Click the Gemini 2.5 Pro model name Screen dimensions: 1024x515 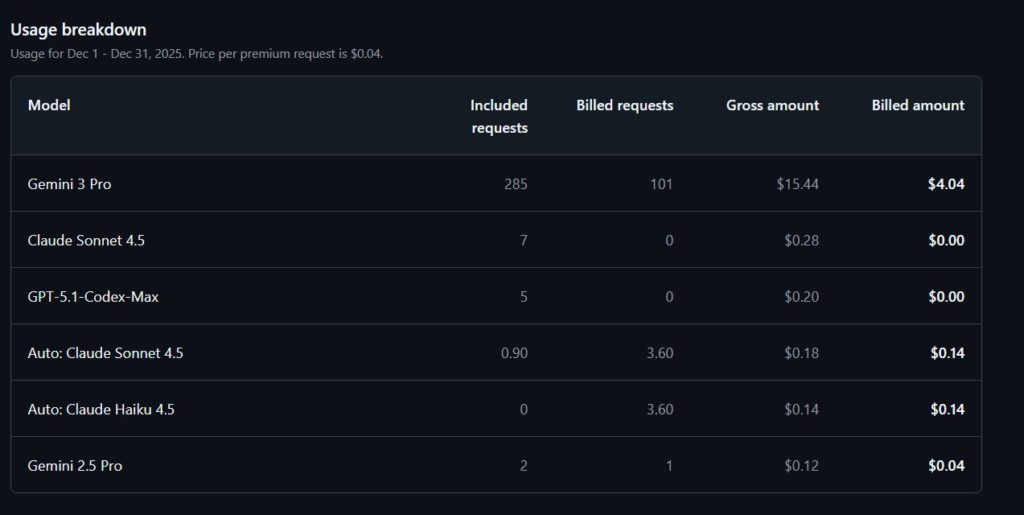[x=75, y=465]
